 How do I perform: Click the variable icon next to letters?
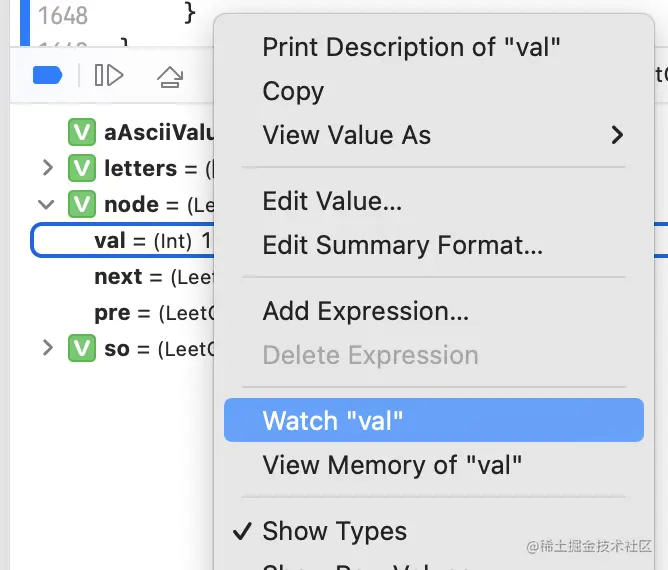tap(81, 168)
